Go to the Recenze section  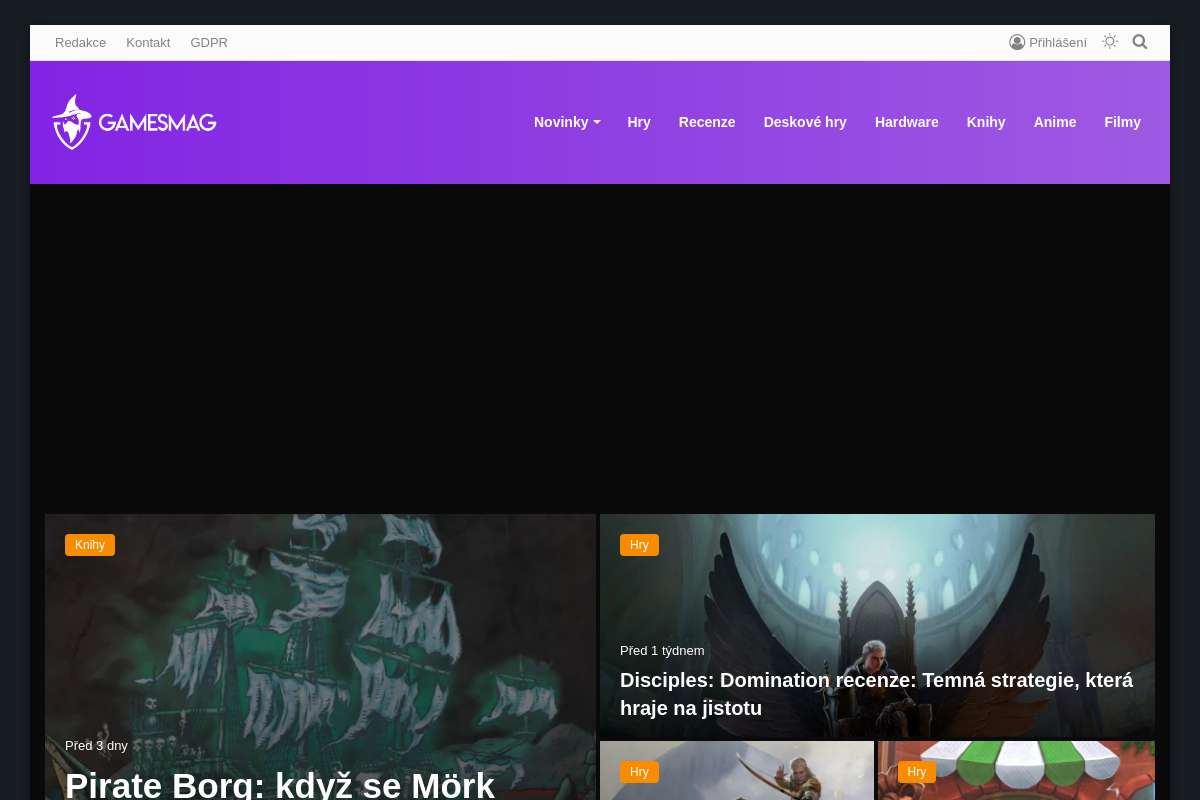[x=707, y=122]
